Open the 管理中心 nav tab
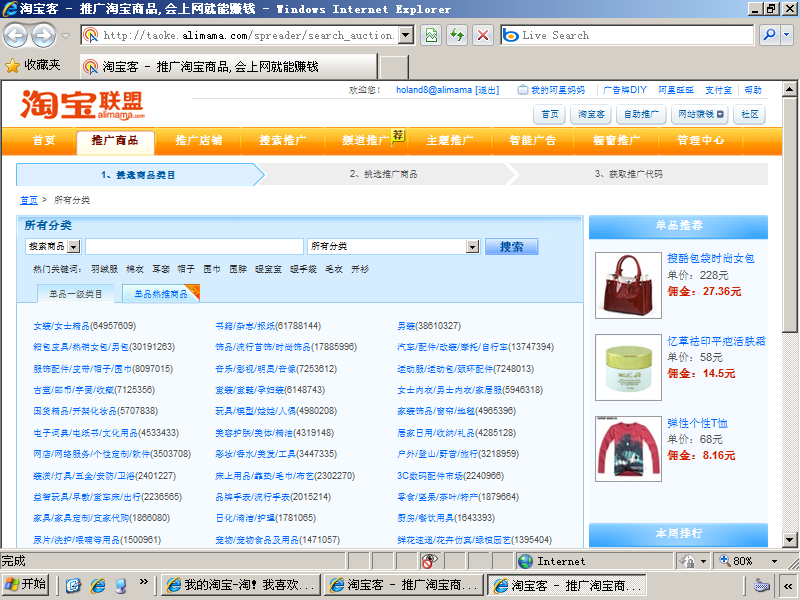The image size is (800, 600). point(701,140)
